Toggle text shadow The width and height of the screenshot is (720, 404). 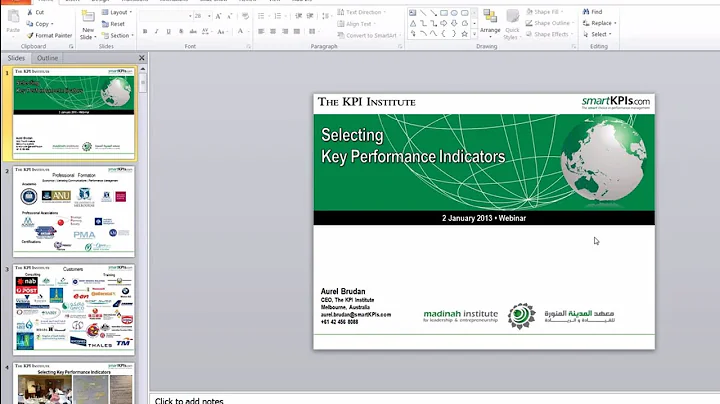pos(181,31)
